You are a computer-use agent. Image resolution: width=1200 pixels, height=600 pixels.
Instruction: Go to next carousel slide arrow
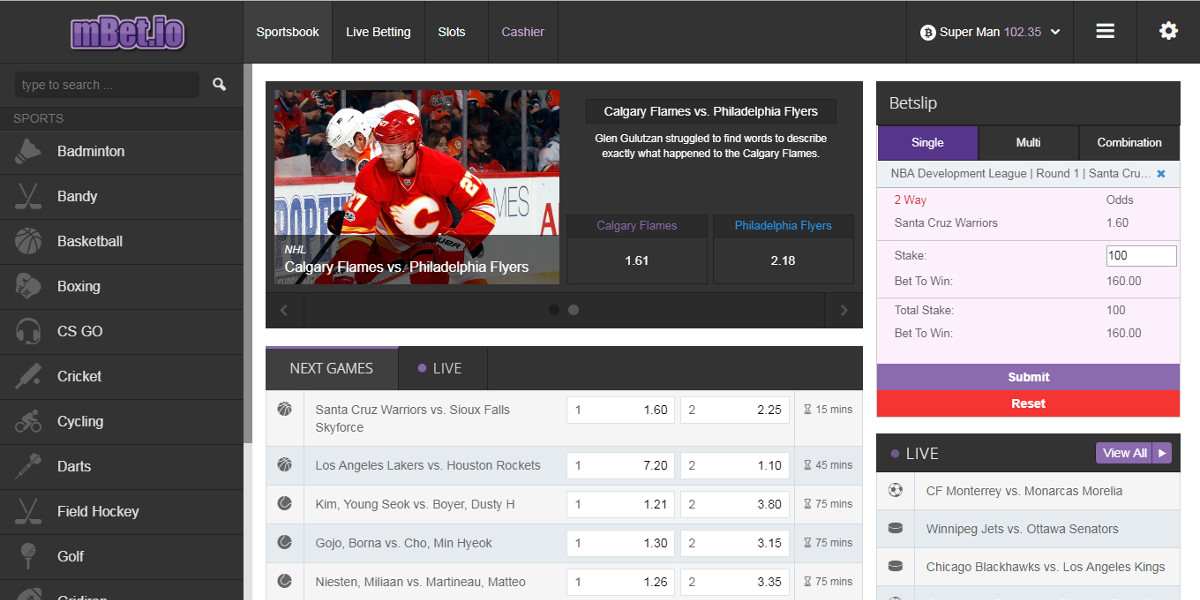pyautogui.click(x=844, y=310)
